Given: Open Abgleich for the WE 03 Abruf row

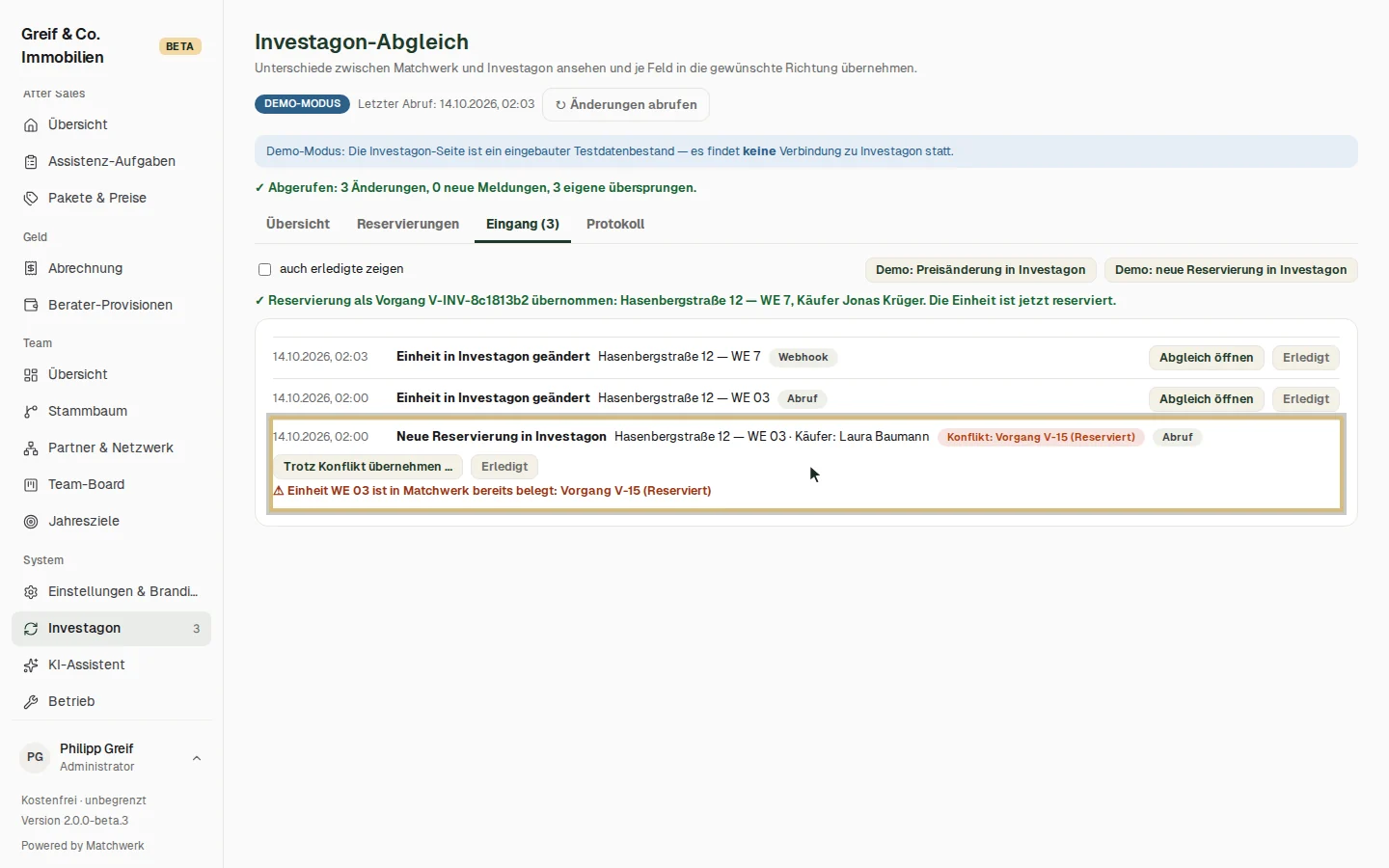Looking at the screenshot, I should (1207, 399).
